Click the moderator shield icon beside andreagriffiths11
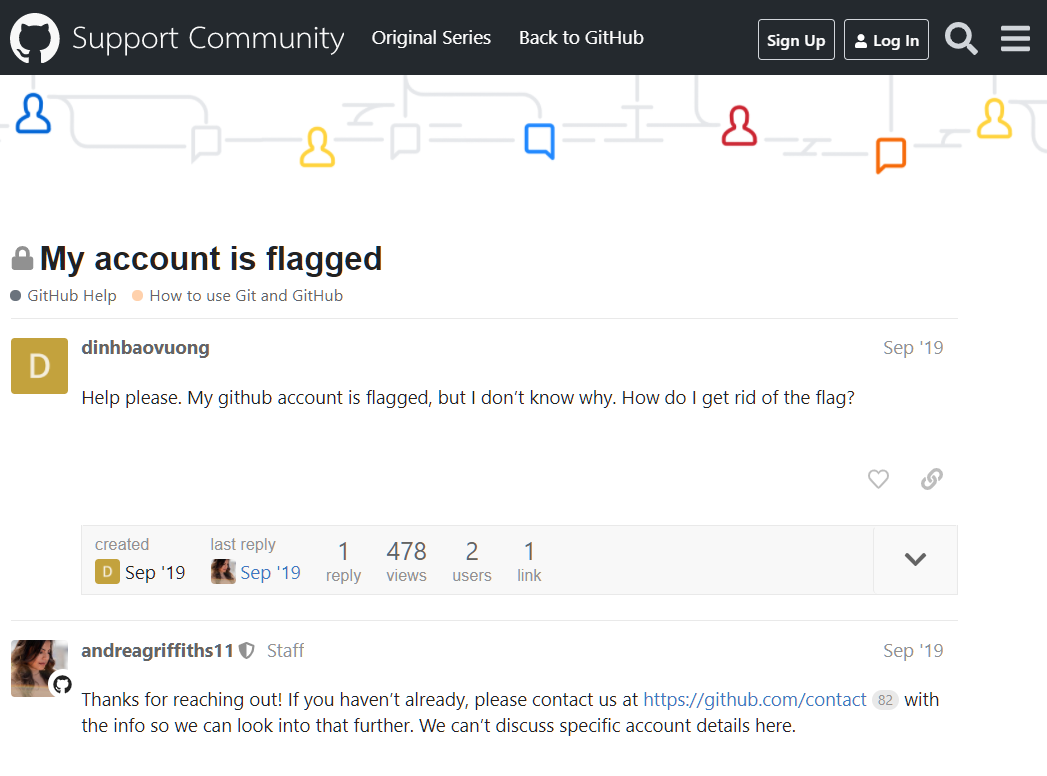Screen dimensions: 1047x776 246,650
